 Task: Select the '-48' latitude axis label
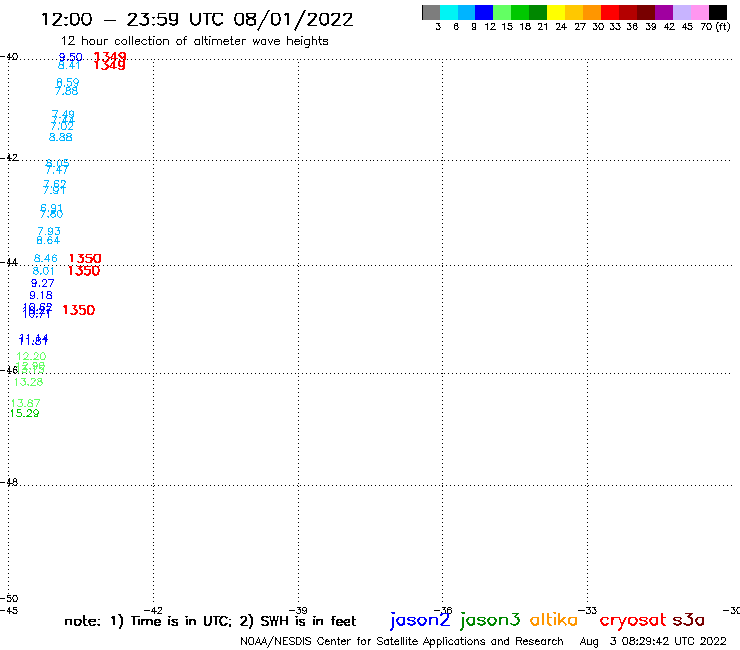coord(9,482)
